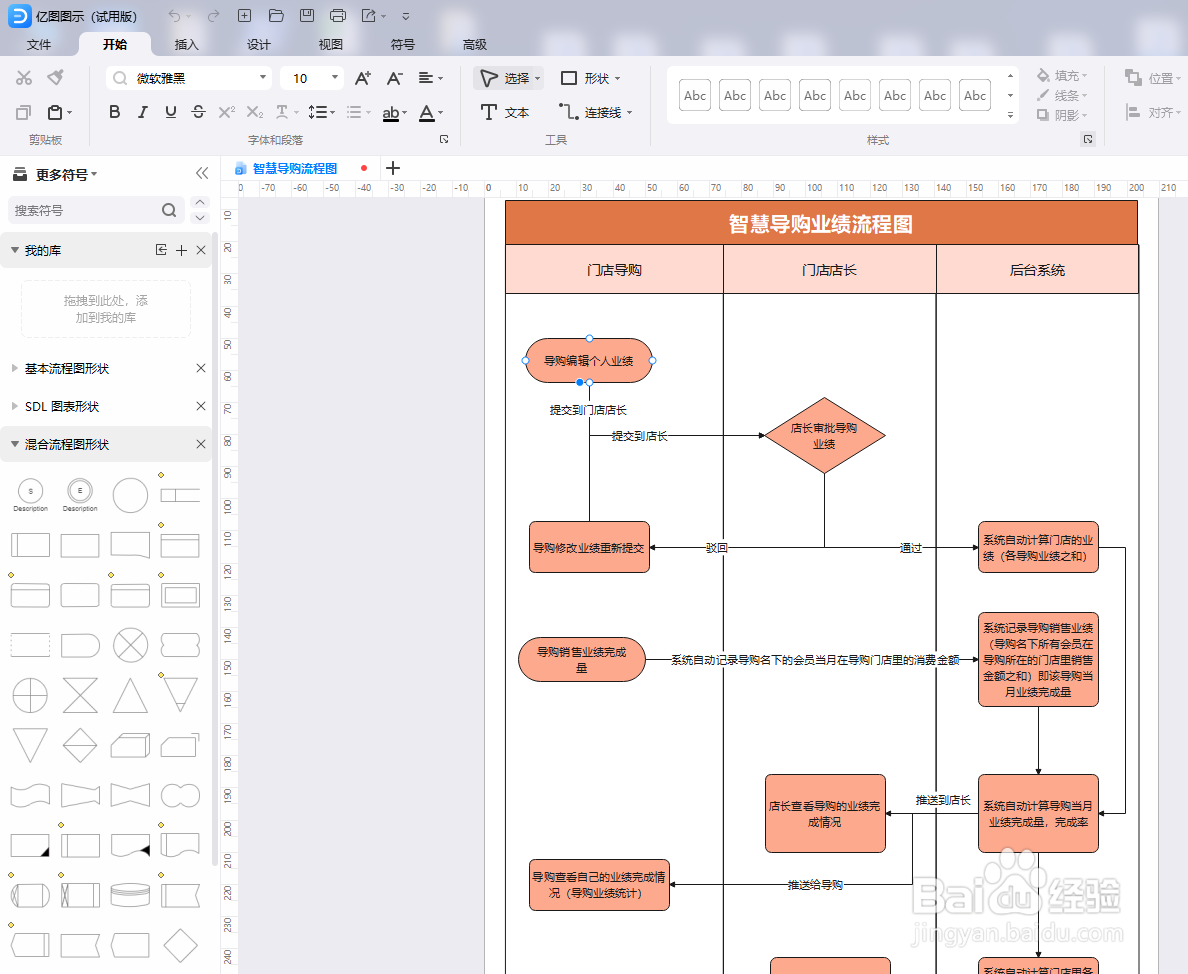This screenshot has height=974, width=1188.
Task: Increase font size with A+ icon
Action: tap(363, 78)
